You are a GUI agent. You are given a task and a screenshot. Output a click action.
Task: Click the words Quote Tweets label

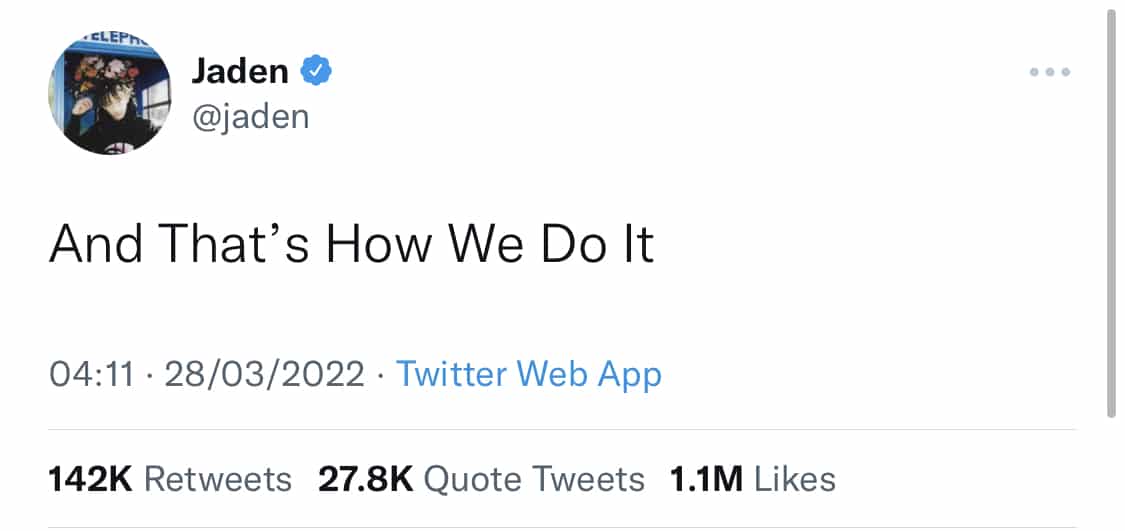point(535,479)
